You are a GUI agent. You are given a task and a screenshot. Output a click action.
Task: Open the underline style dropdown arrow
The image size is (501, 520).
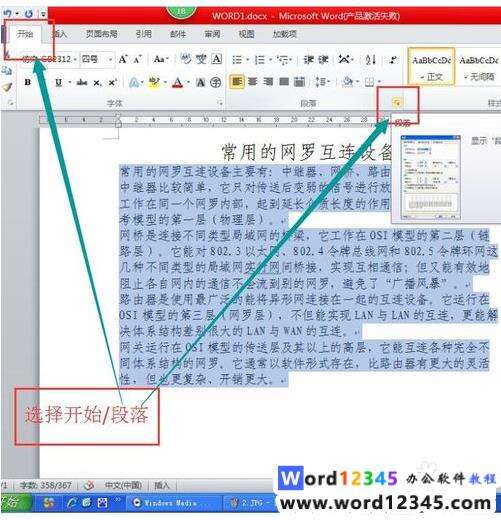pos(70,82)
